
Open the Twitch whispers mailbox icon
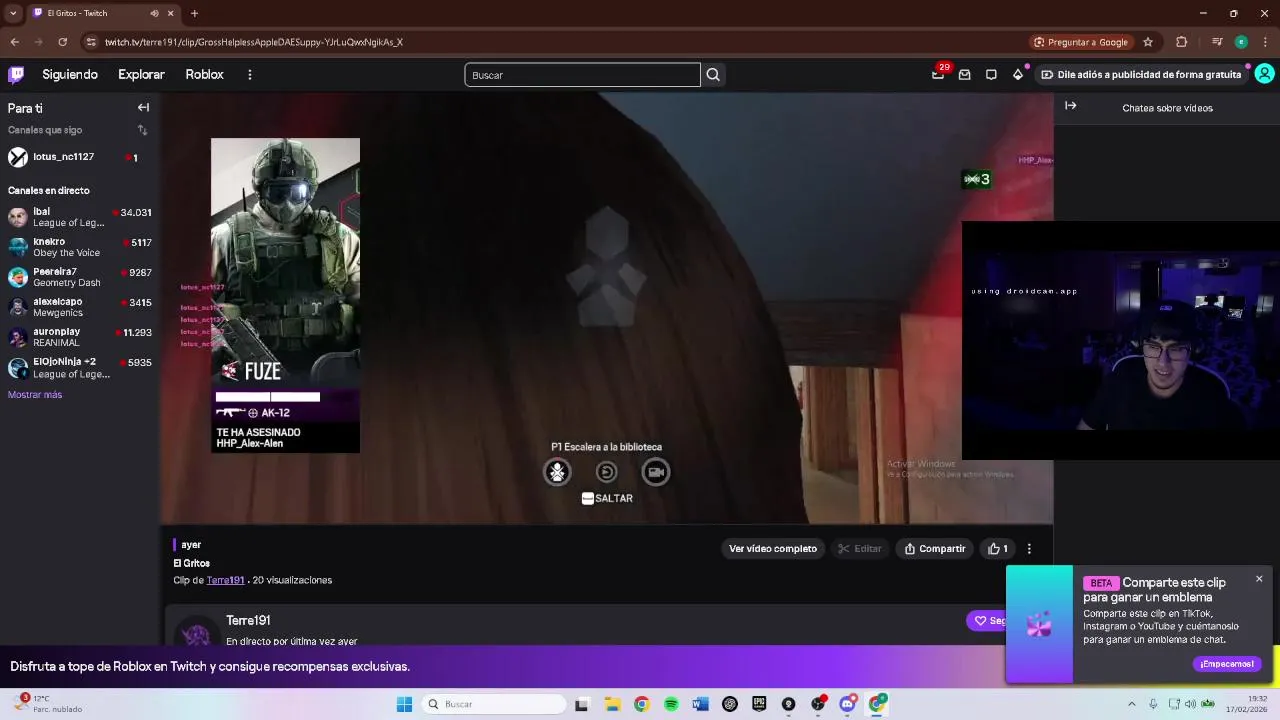[964, 74]
